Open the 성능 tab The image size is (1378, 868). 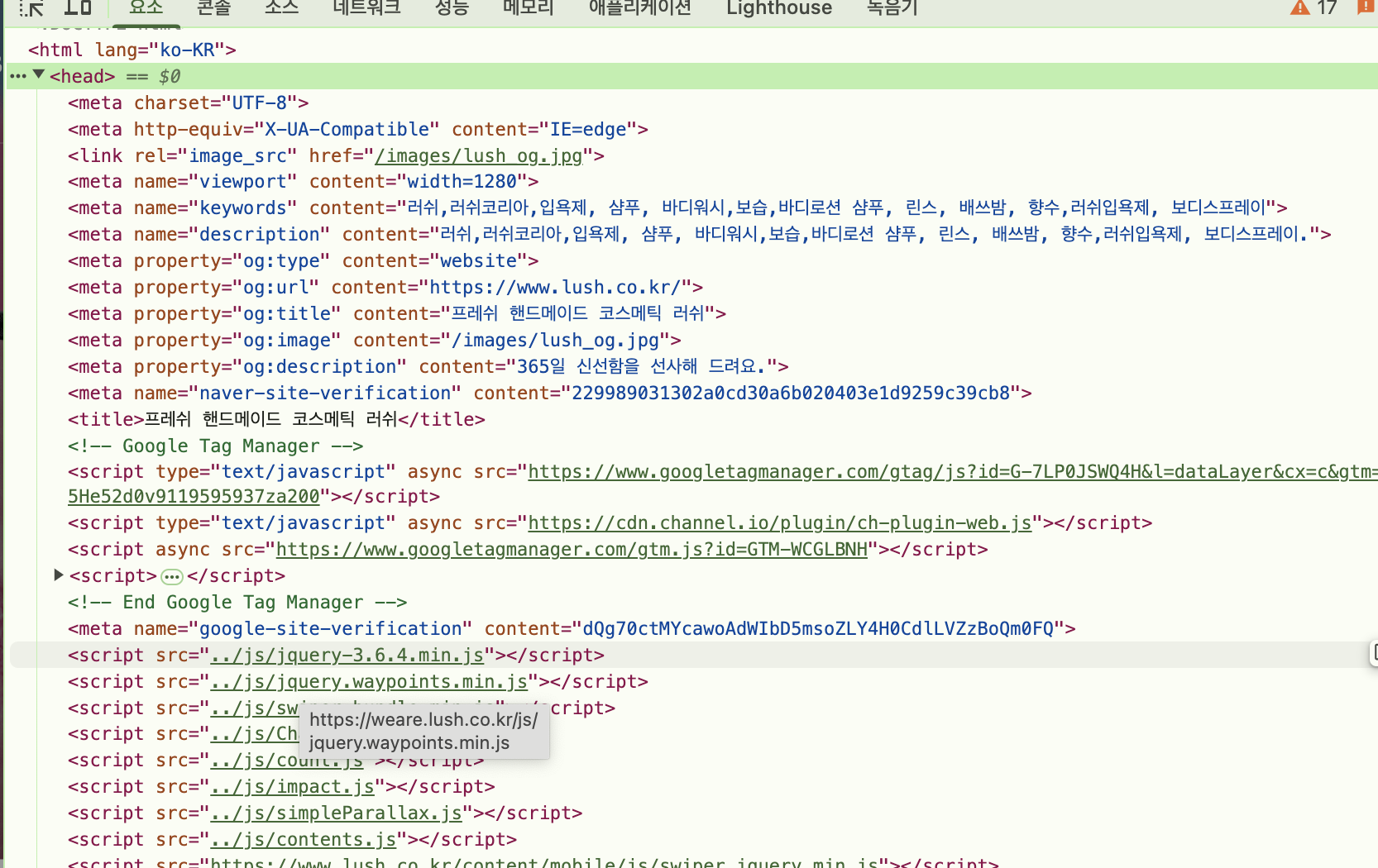click(452, 8)
